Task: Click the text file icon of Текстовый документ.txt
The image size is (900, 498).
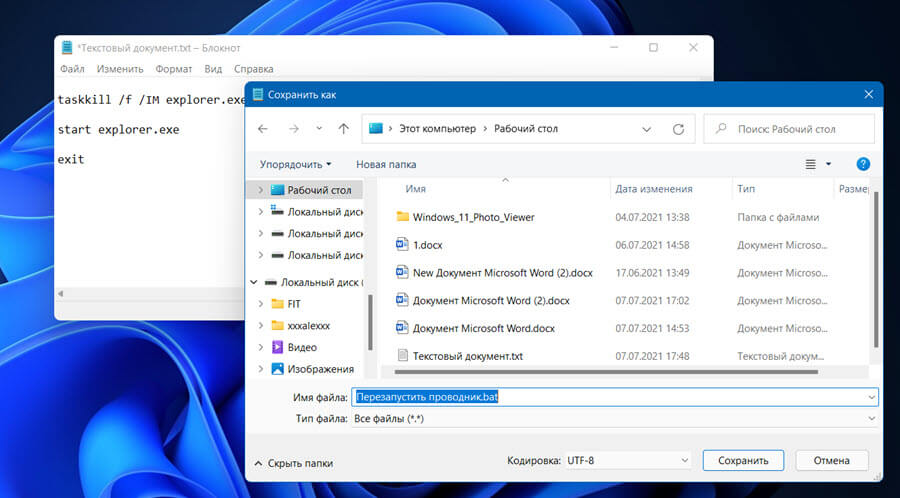Action: click(402, 356)
